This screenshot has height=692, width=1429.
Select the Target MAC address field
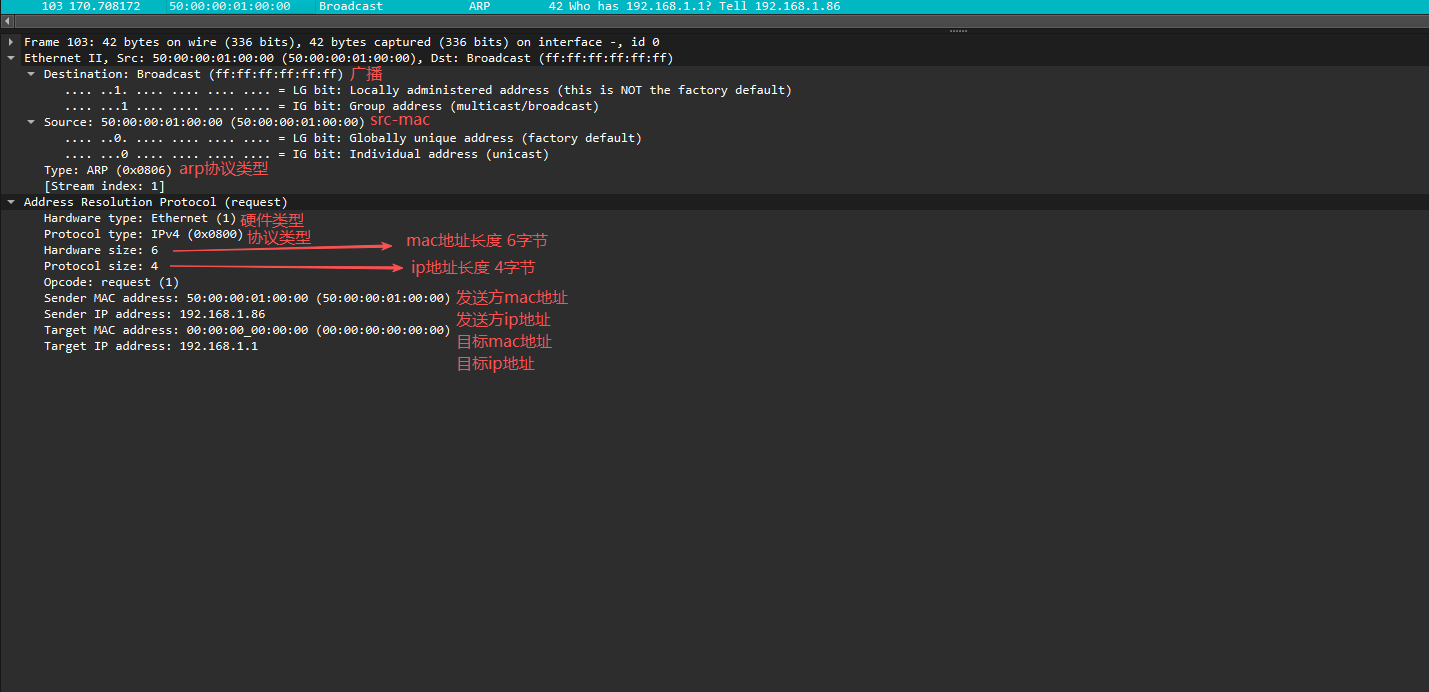247,330
